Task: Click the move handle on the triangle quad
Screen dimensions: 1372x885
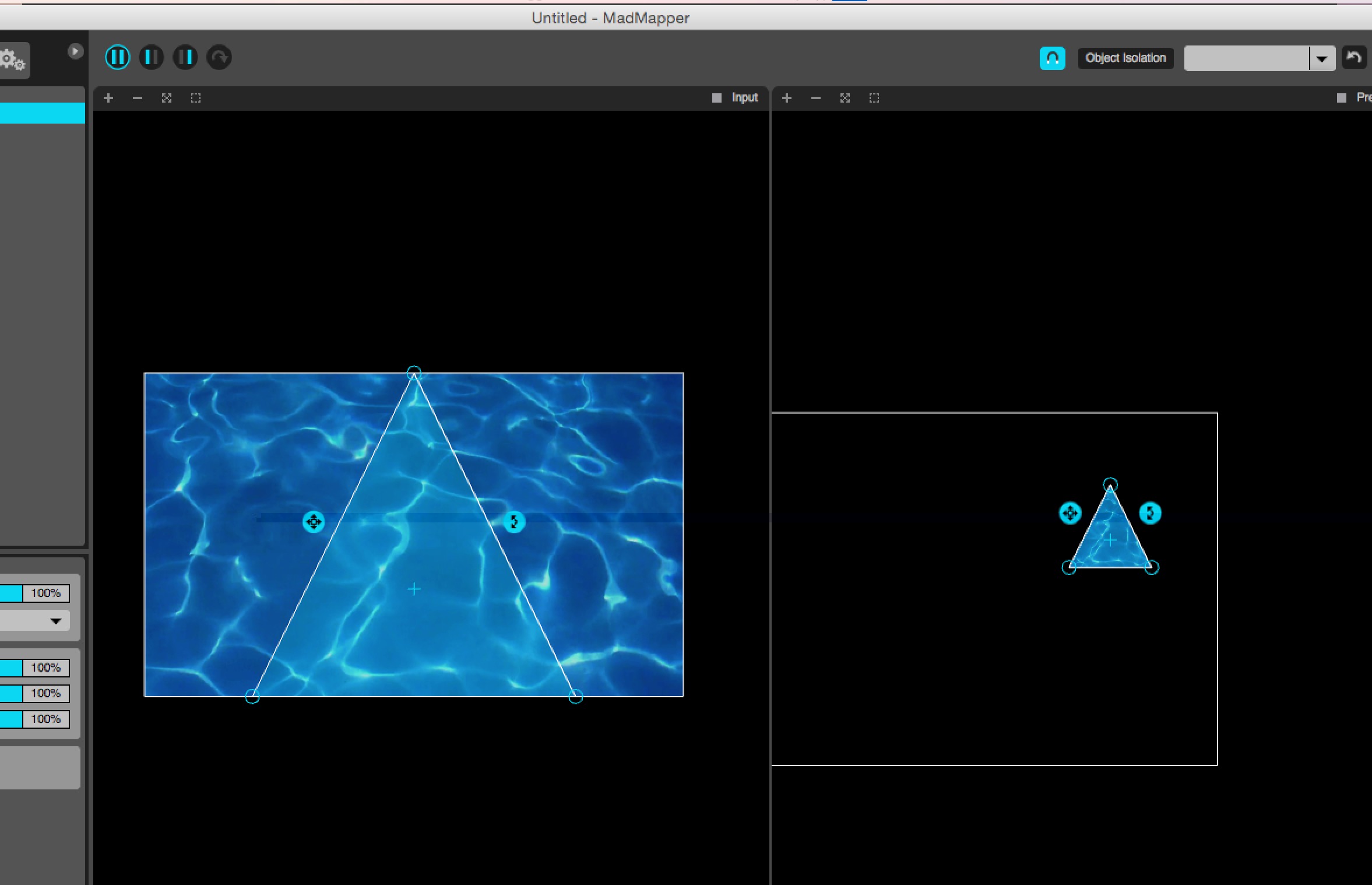Action: pos(314,522)
